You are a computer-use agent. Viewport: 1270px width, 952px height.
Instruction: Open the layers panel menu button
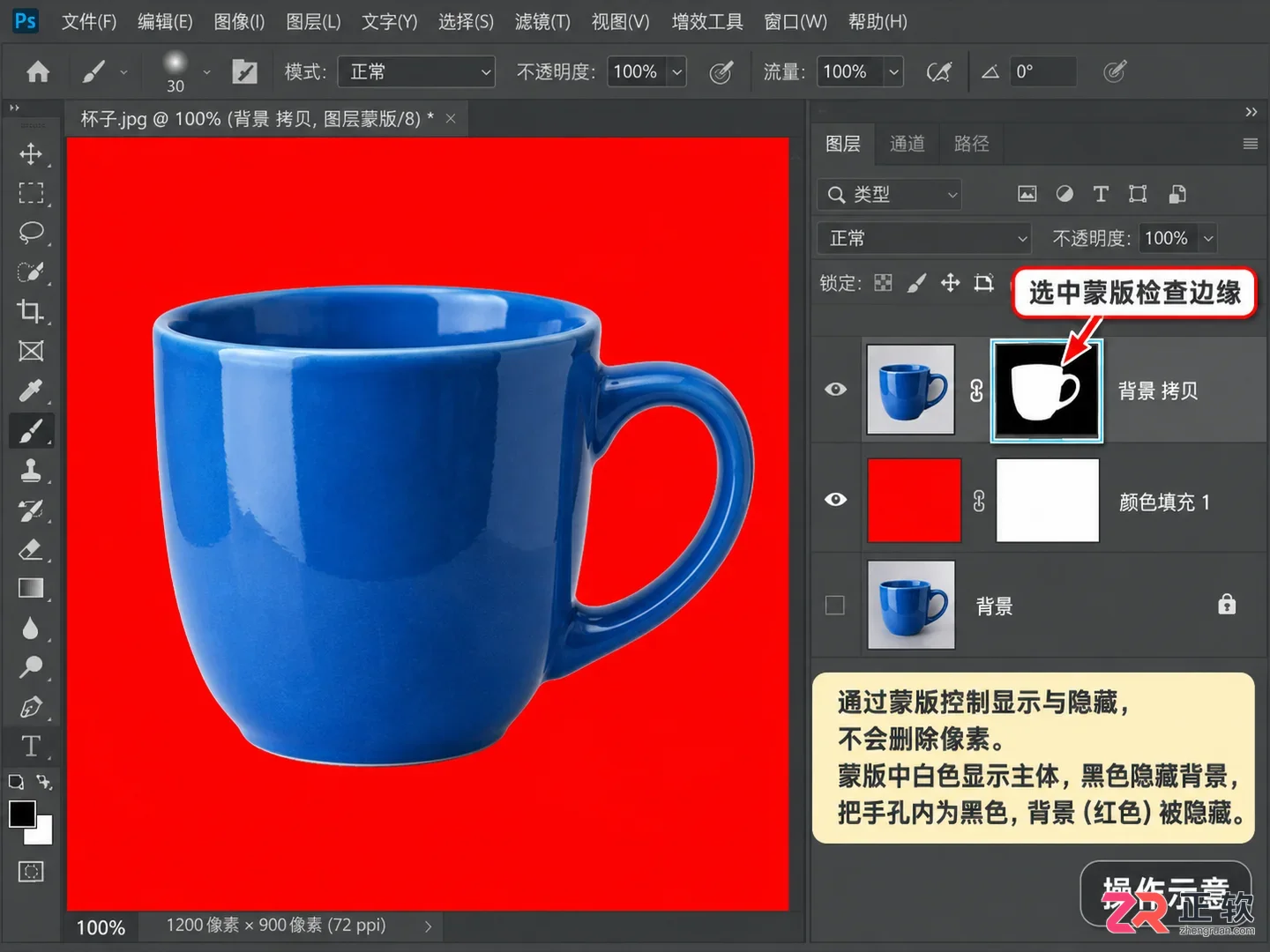1250,144
